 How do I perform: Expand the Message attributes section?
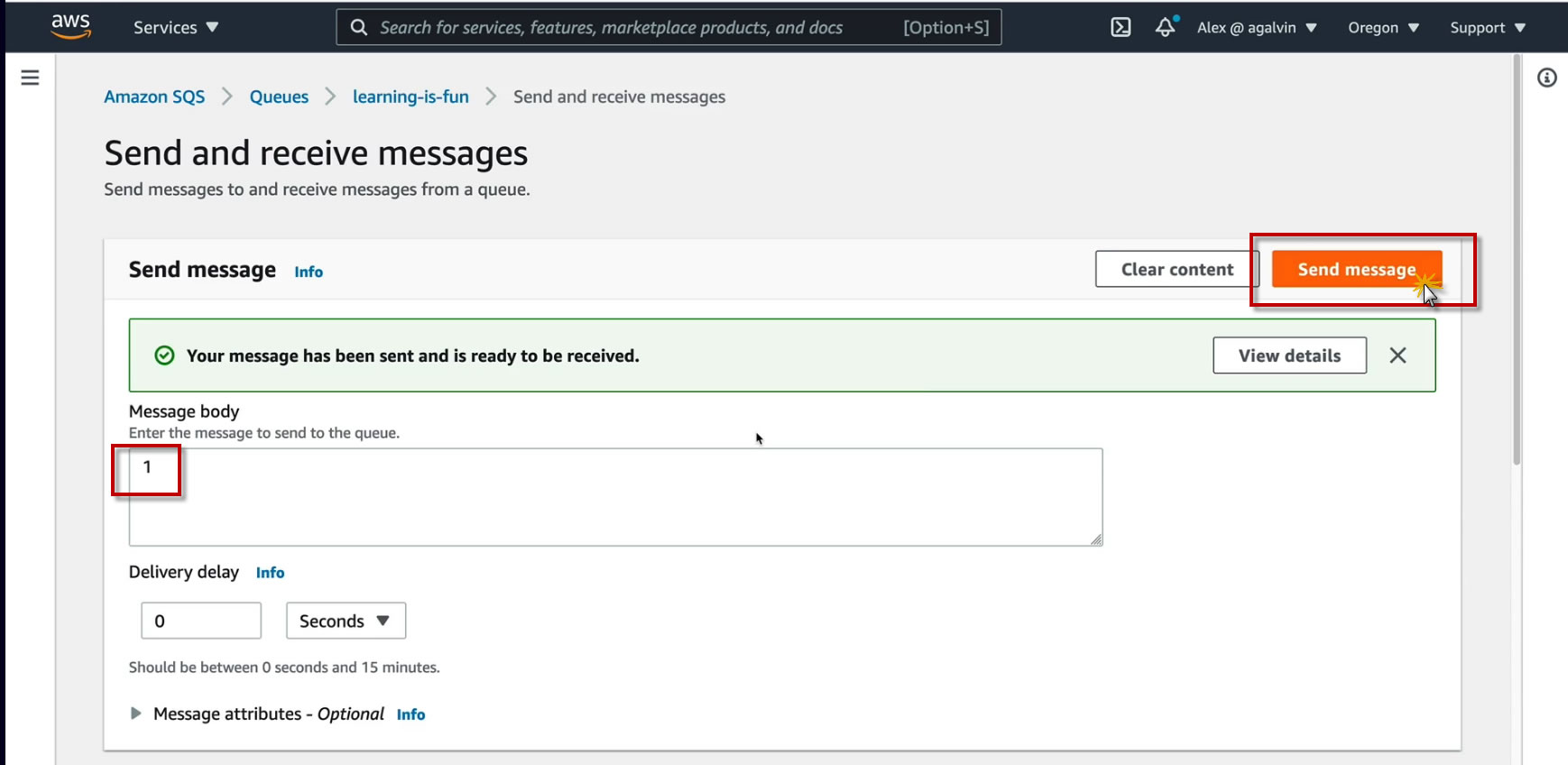(136, 714)
